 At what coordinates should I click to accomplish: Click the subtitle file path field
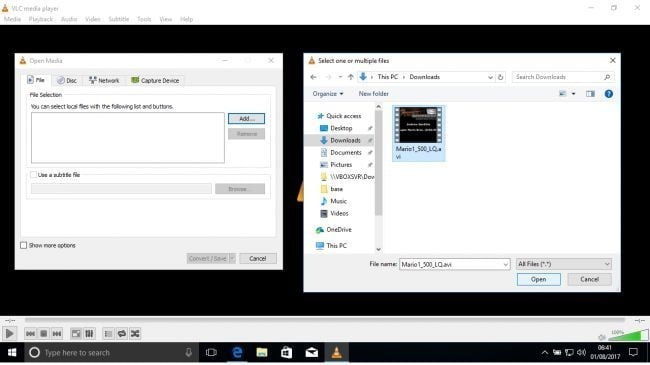[121, 189]
